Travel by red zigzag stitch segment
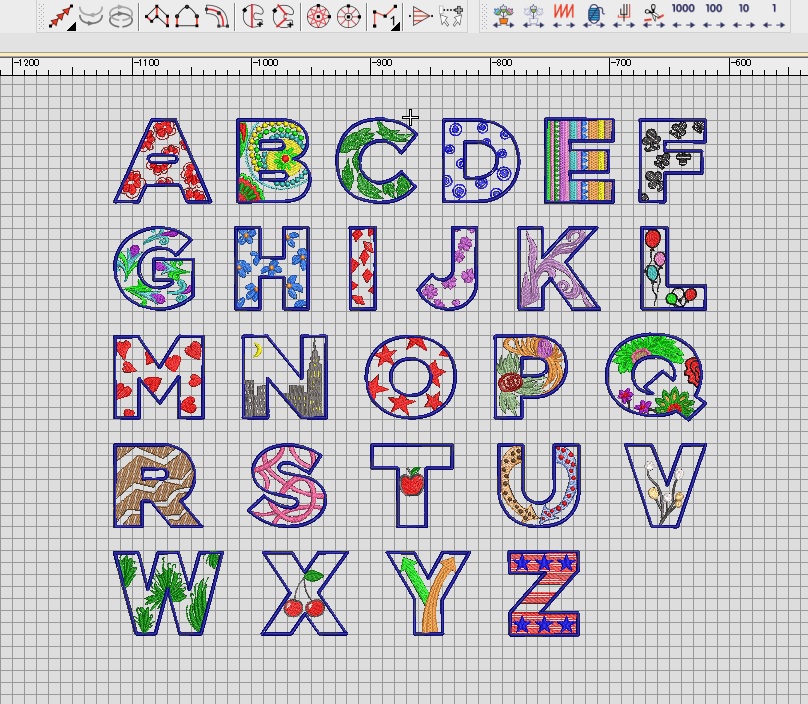The image size is (808, 704). click(563, 16)
